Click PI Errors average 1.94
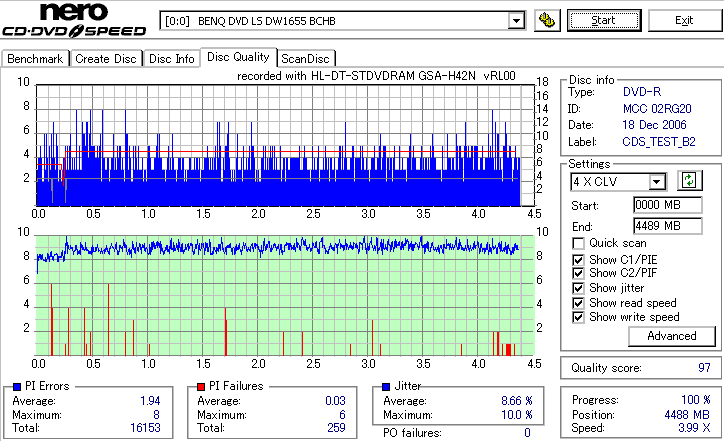This screenshot has height=441, width=724. pos(150,401)
